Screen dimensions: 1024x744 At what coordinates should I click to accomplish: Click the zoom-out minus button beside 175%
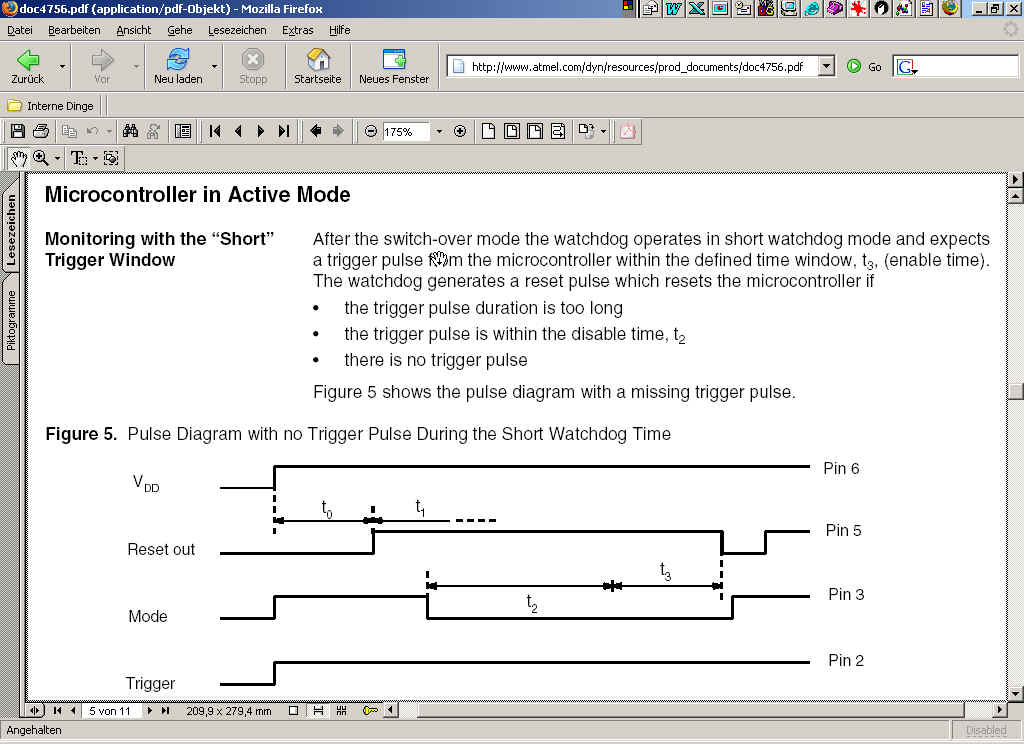coord(371,131)
